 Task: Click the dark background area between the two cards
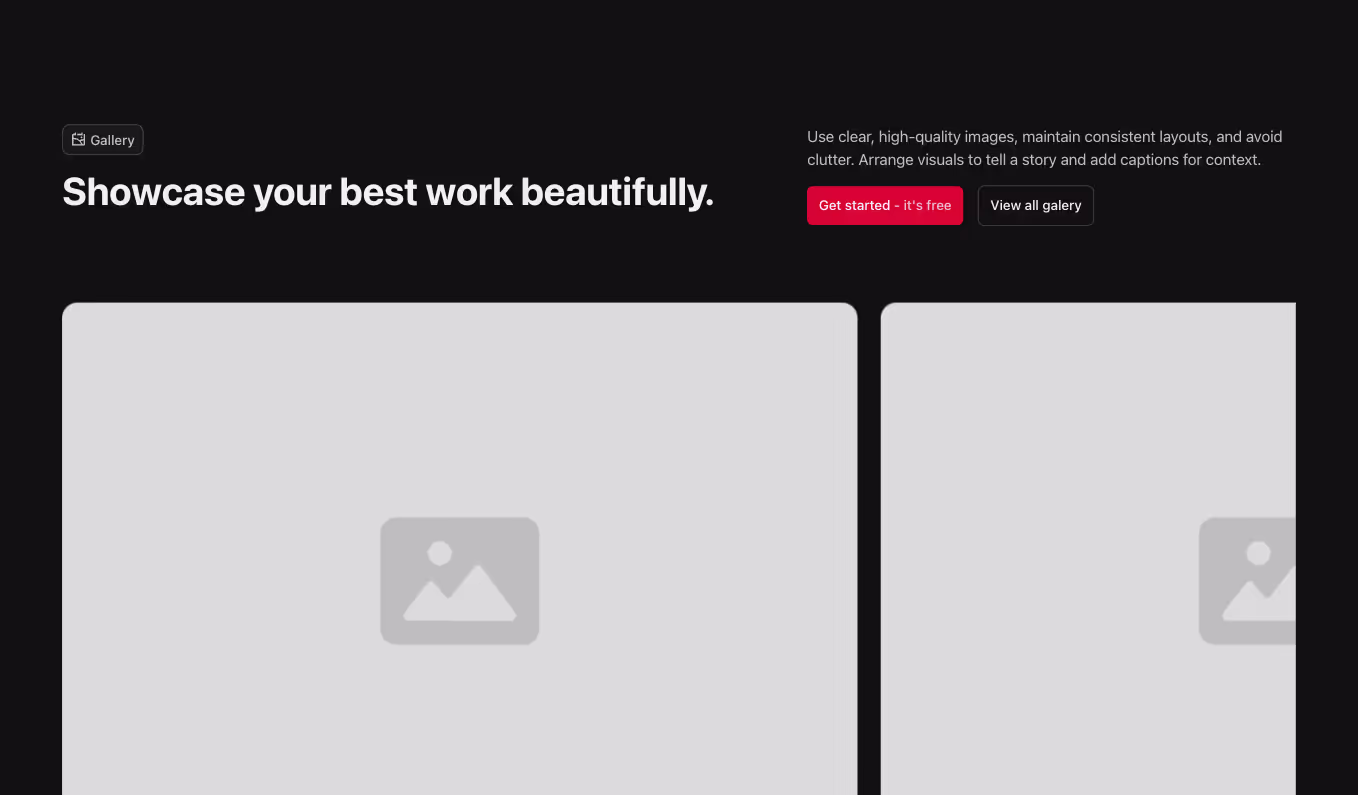pos(868,550)
